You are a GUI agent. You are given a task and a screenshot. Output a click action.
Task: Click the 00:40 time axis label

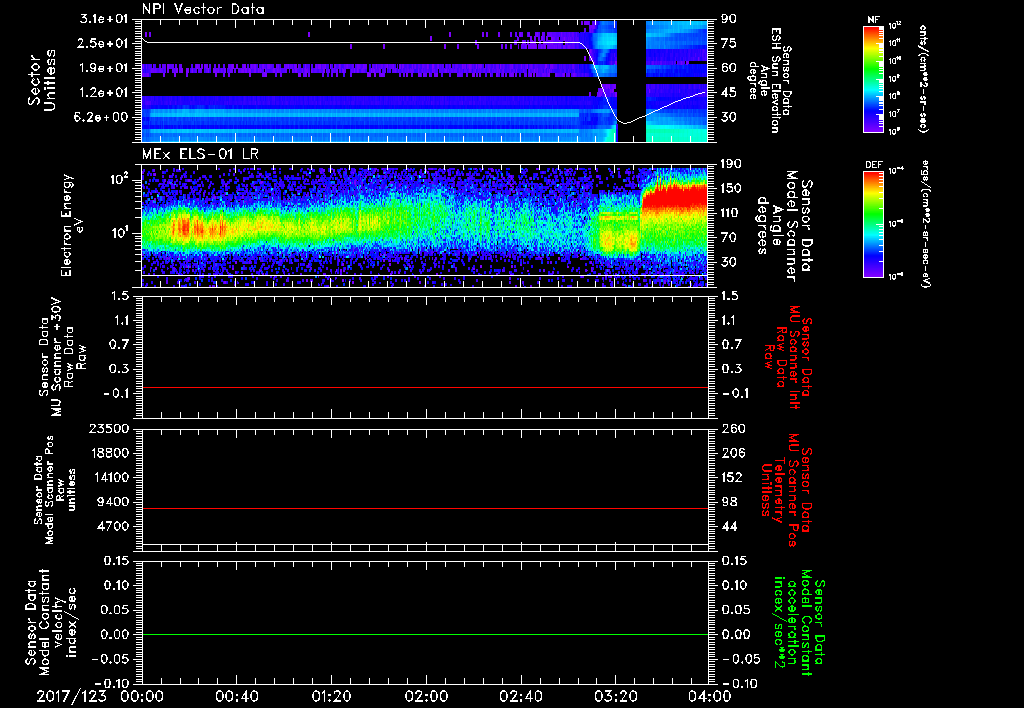[x=236, y=696]
